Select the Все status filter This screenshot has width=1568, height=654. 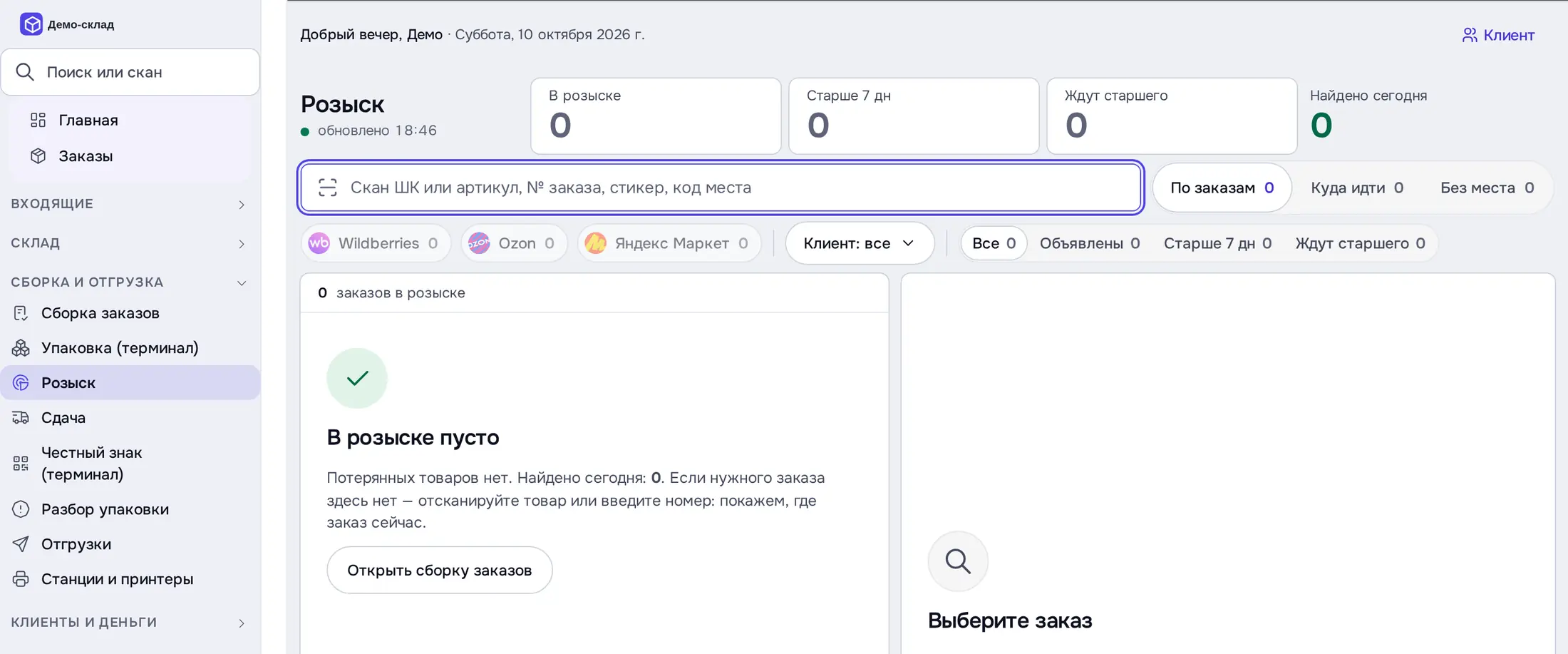(994, 243)
